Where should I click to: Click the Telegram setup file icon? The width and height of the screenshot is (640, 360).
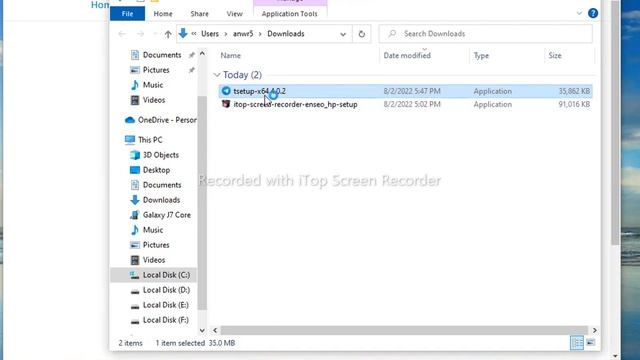click(x=226, y=91)
